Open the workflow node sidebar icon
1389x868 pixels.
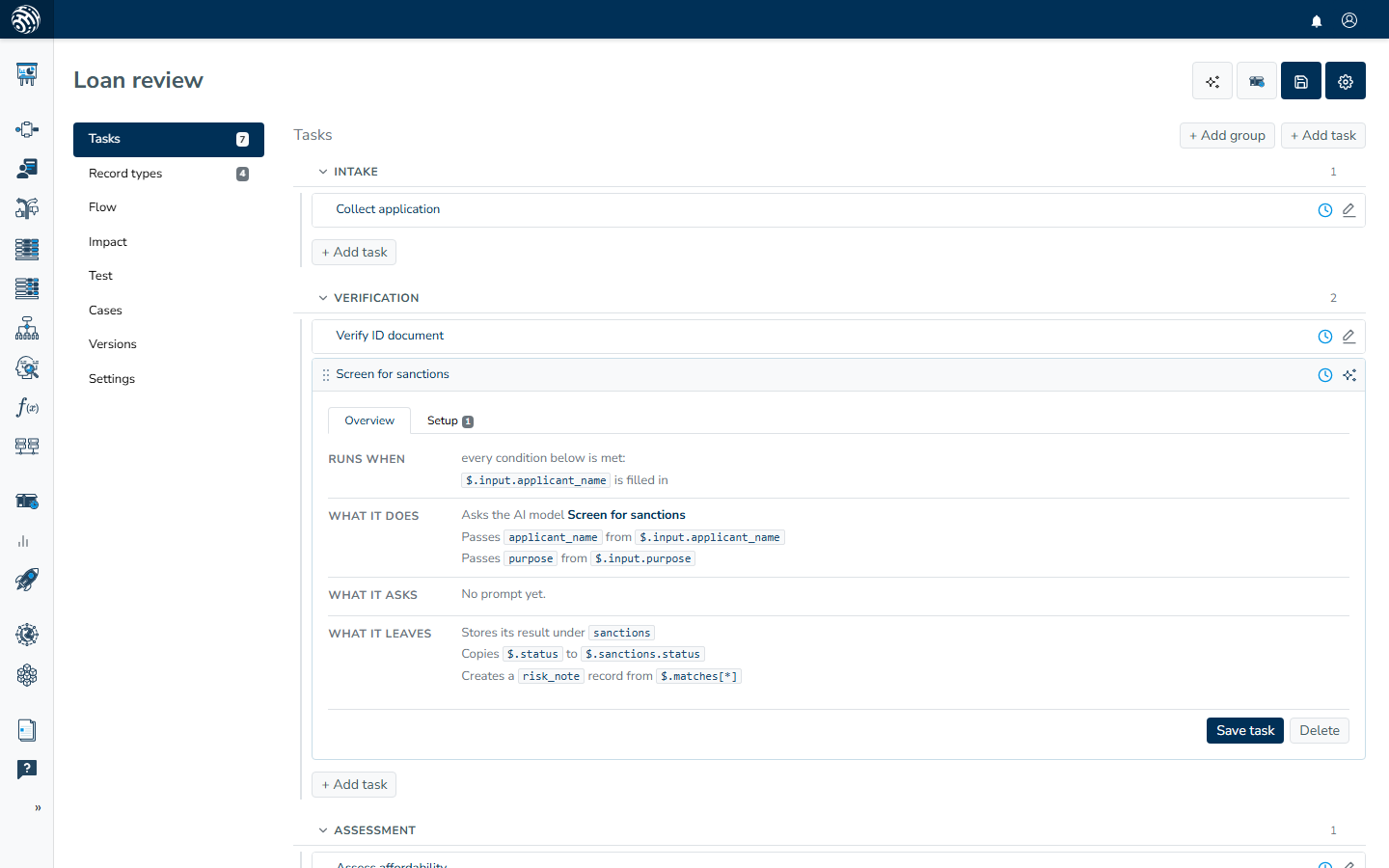click(27, 129)
